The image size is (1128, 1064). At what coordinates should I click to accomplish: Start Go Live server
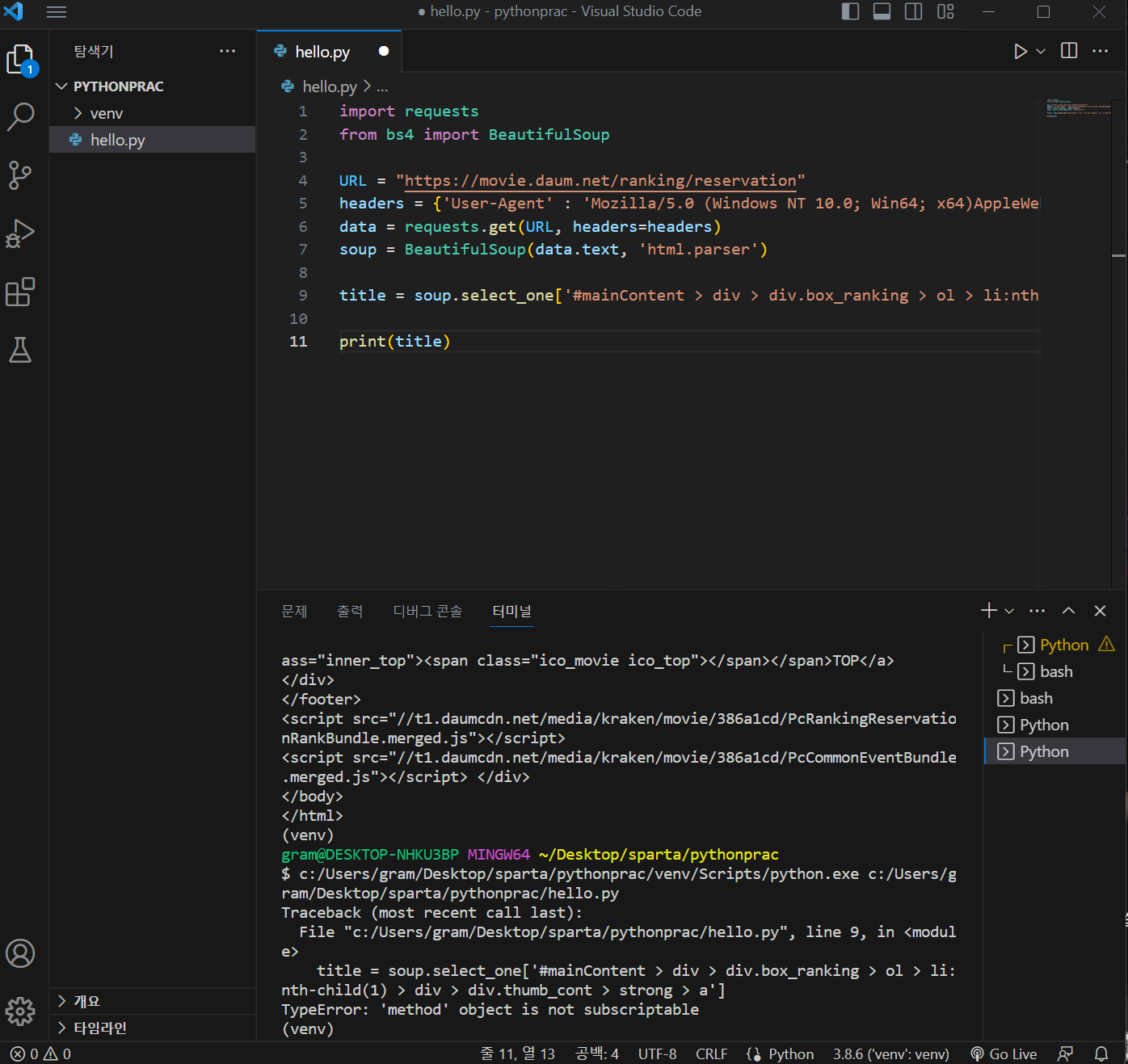point(1004,1053)
